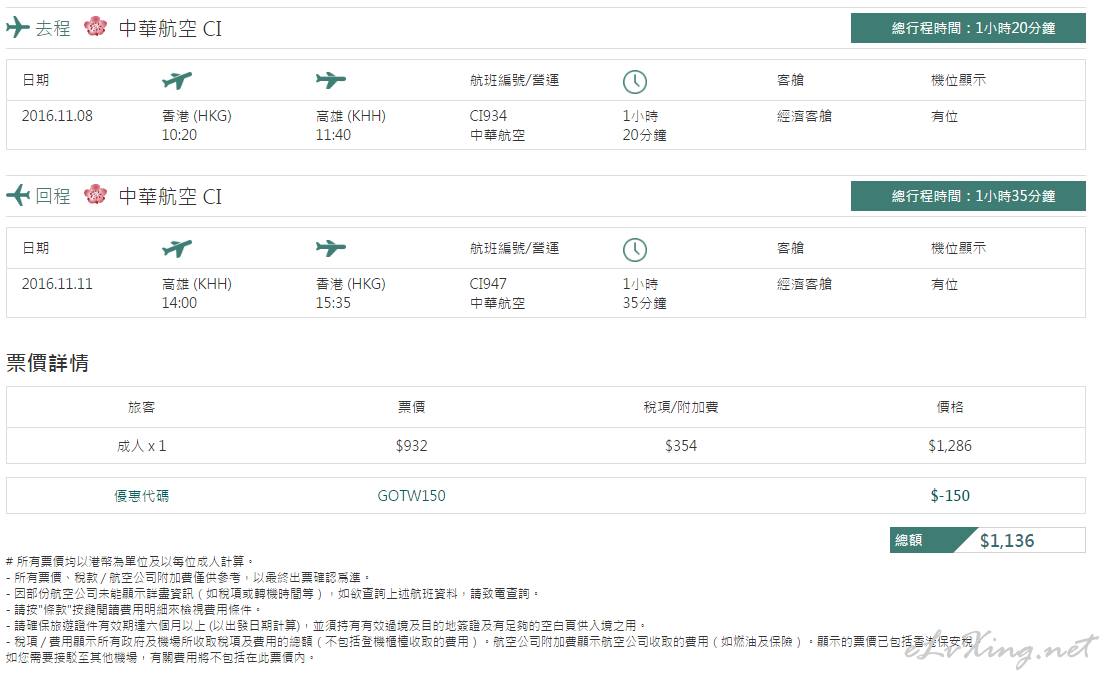Click the 中華航空 CI title in the outbound header
The height and width of the screenshot is (682, 1109).
point(170,28)
